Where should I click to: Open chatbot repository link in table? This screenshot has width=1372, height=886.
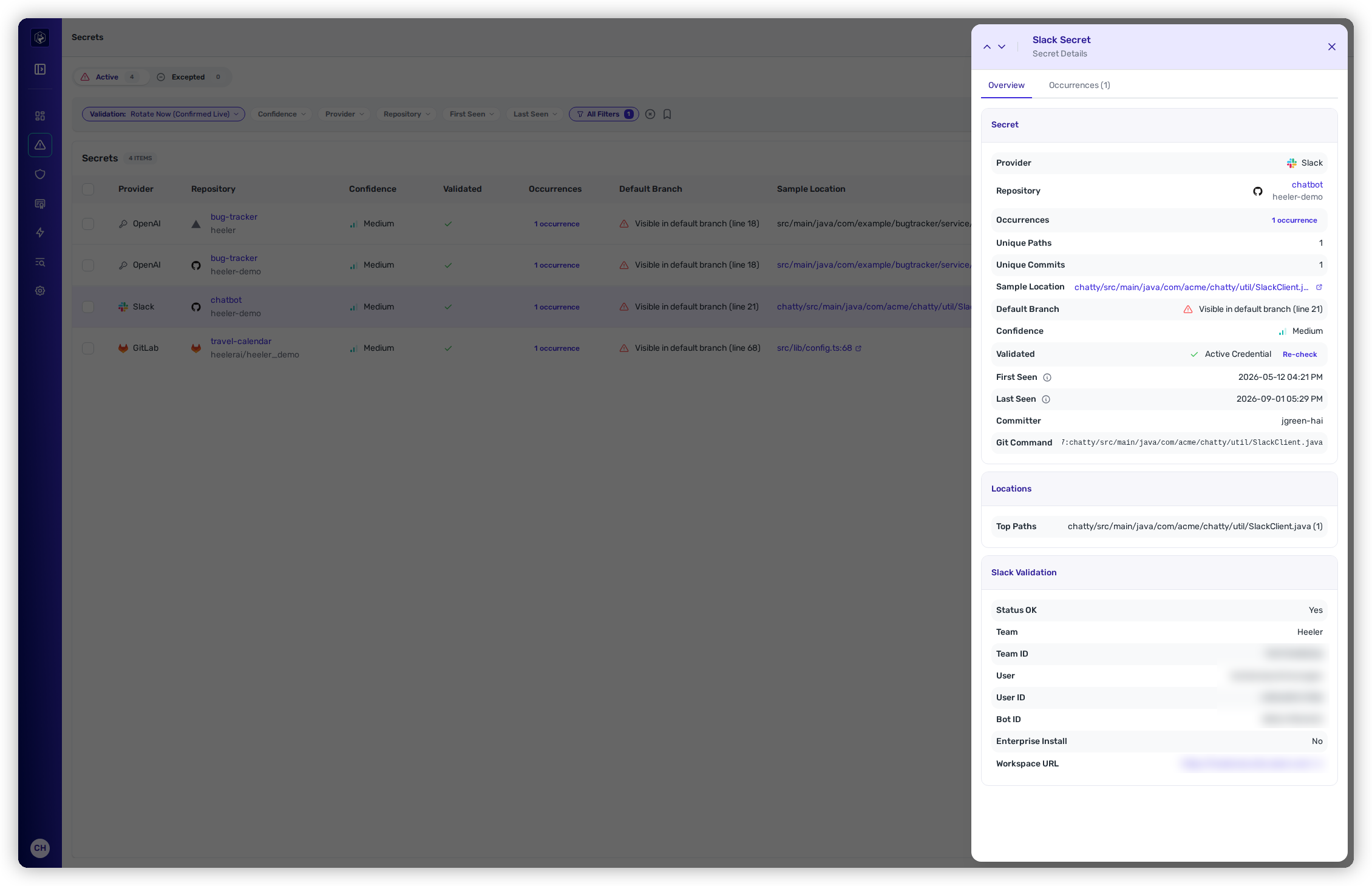pyautogui.click(x=226, y=300)
